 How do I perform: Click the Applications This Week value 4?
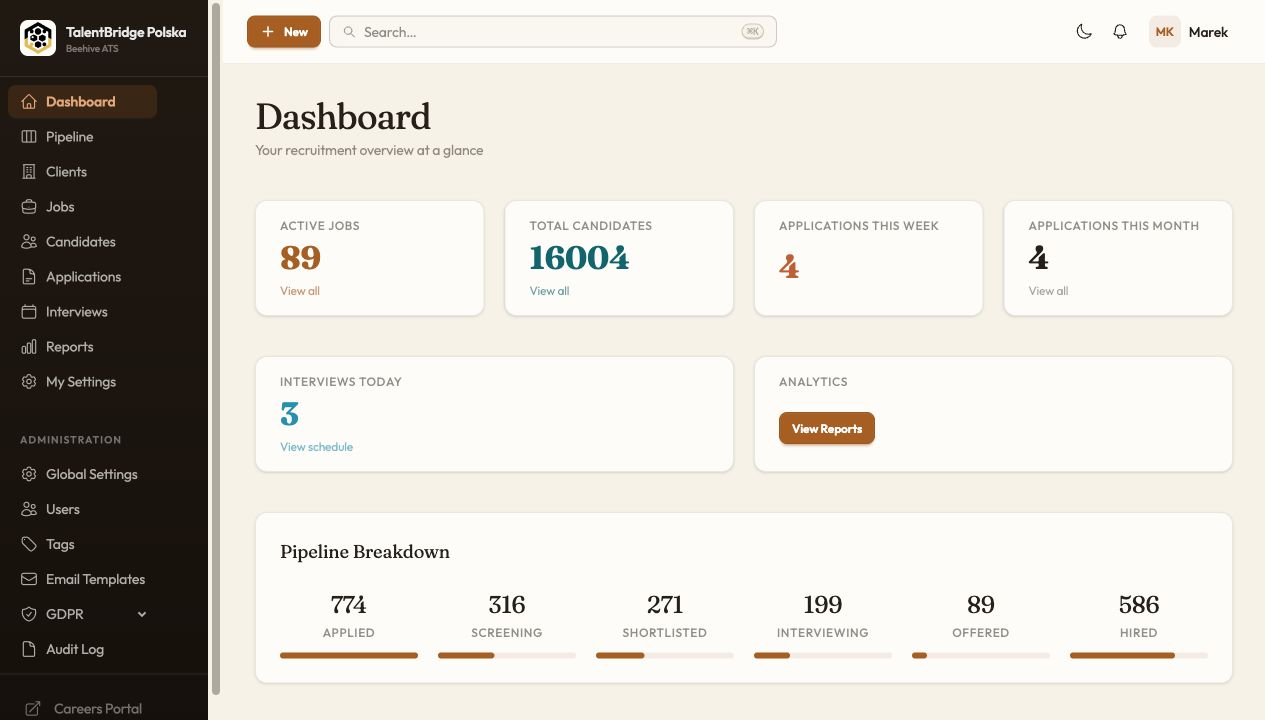point(789,266)
